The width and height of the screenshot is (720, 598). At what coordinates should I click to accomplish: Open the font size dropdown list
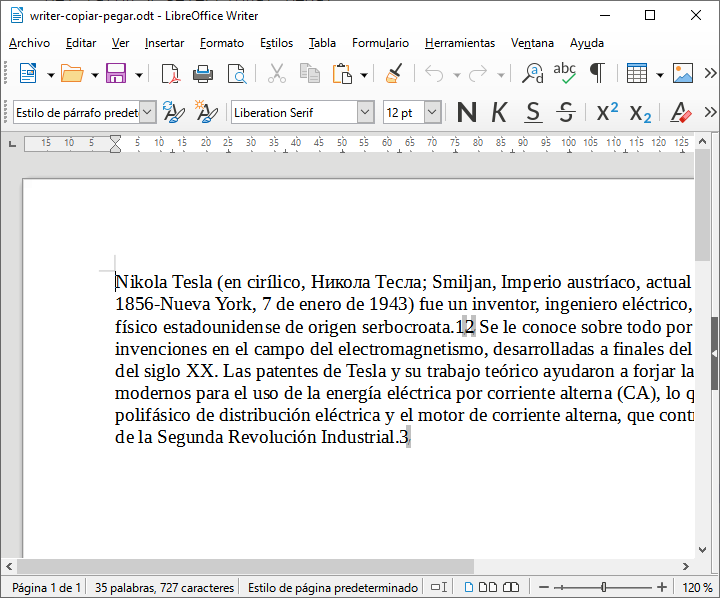click(x=433, y=112)
